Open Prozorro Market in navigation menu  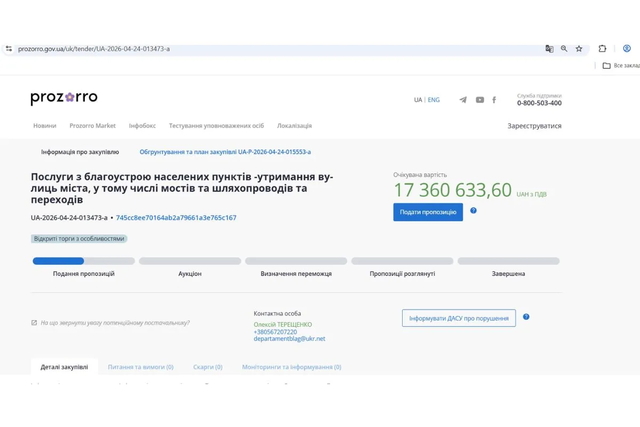pos(92,126)
